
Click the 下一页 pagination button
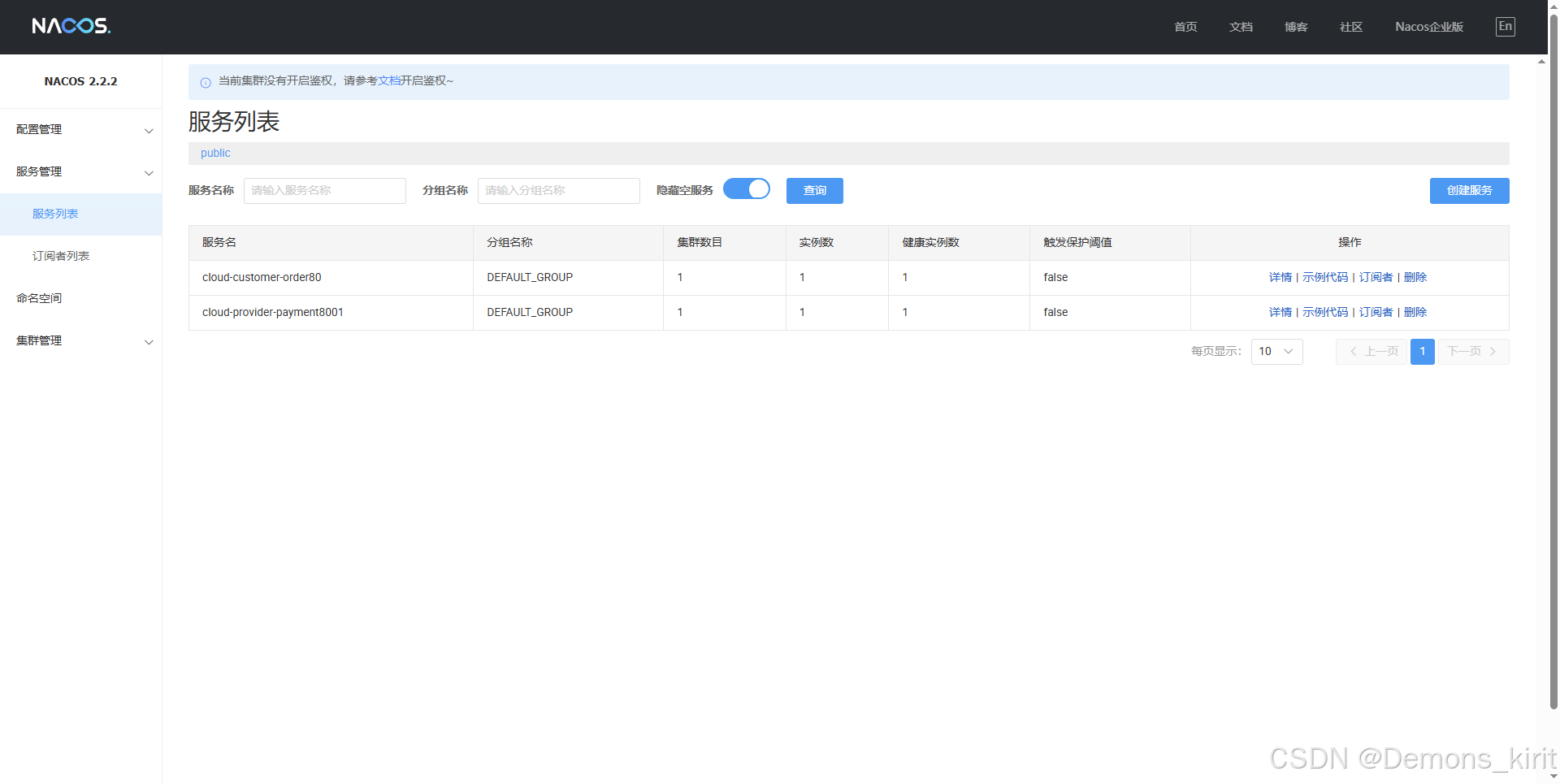click(x=1474, y=352)
